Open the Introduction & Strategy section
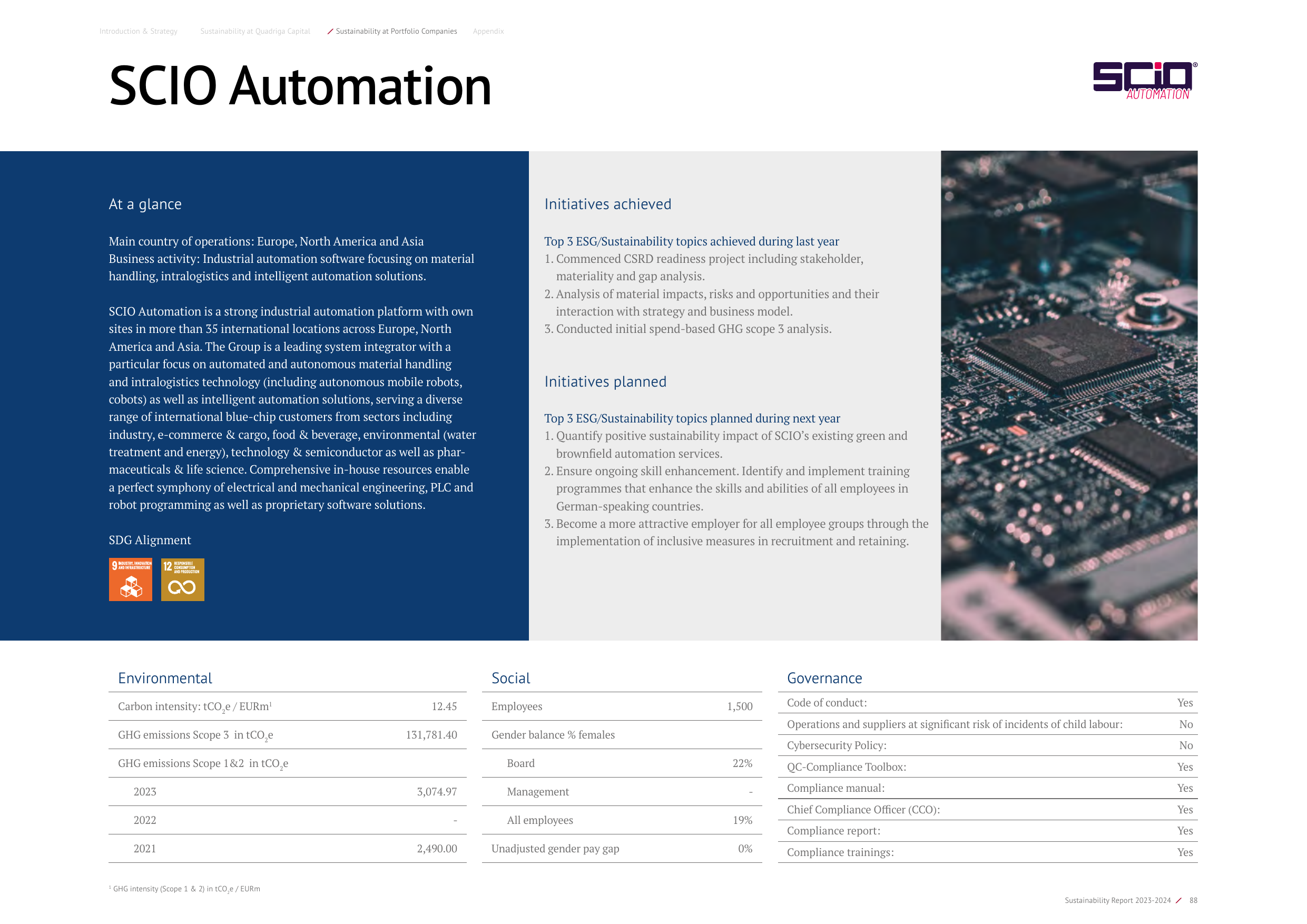The height and width of the screenshot is (924, 1307). 139,31
